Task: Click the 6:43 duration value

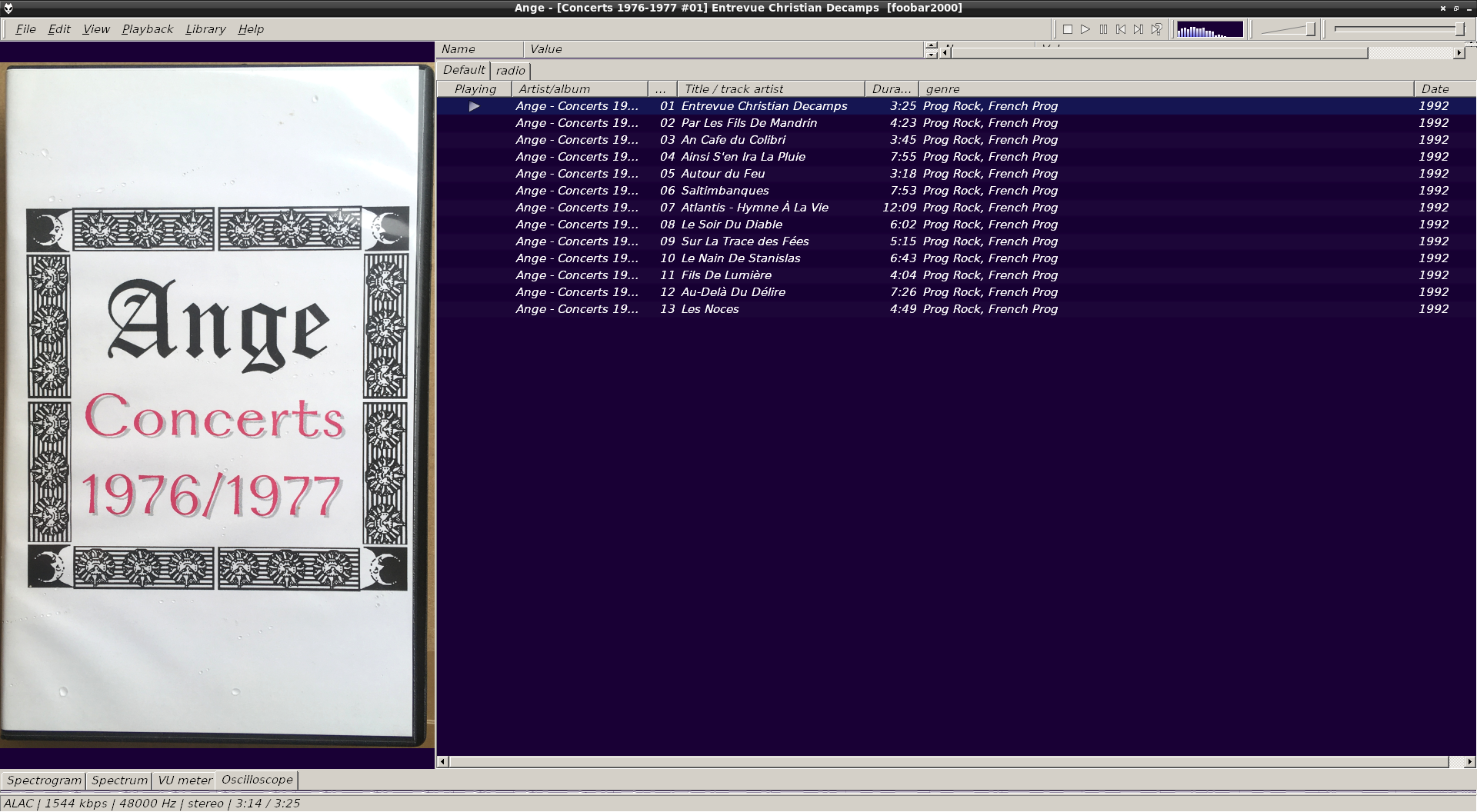Action: (x=903, y=258)
